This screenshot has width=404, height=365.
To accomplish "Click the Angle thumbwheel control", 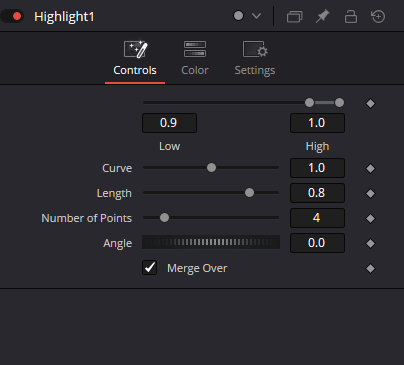I will 211,242.
